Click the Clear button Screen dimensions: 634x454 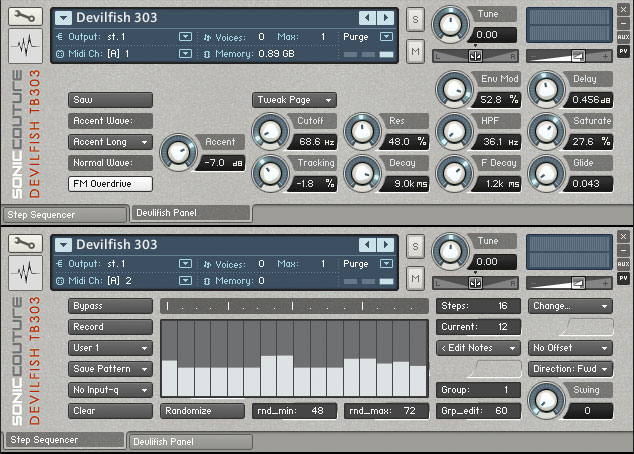110,411
